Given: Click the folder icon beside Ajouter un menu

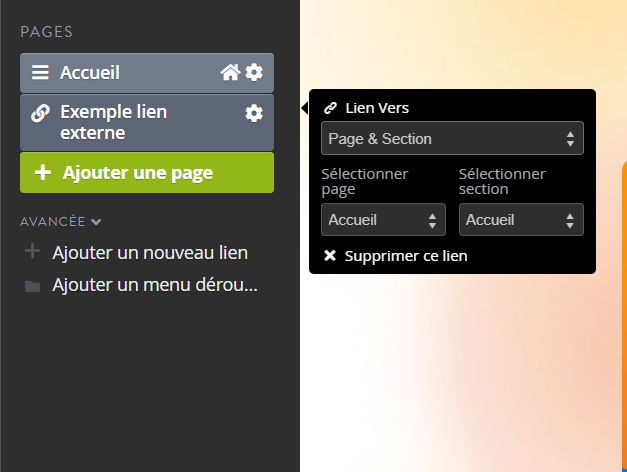Looking at the screenshot, I should [x=32, y=286].
